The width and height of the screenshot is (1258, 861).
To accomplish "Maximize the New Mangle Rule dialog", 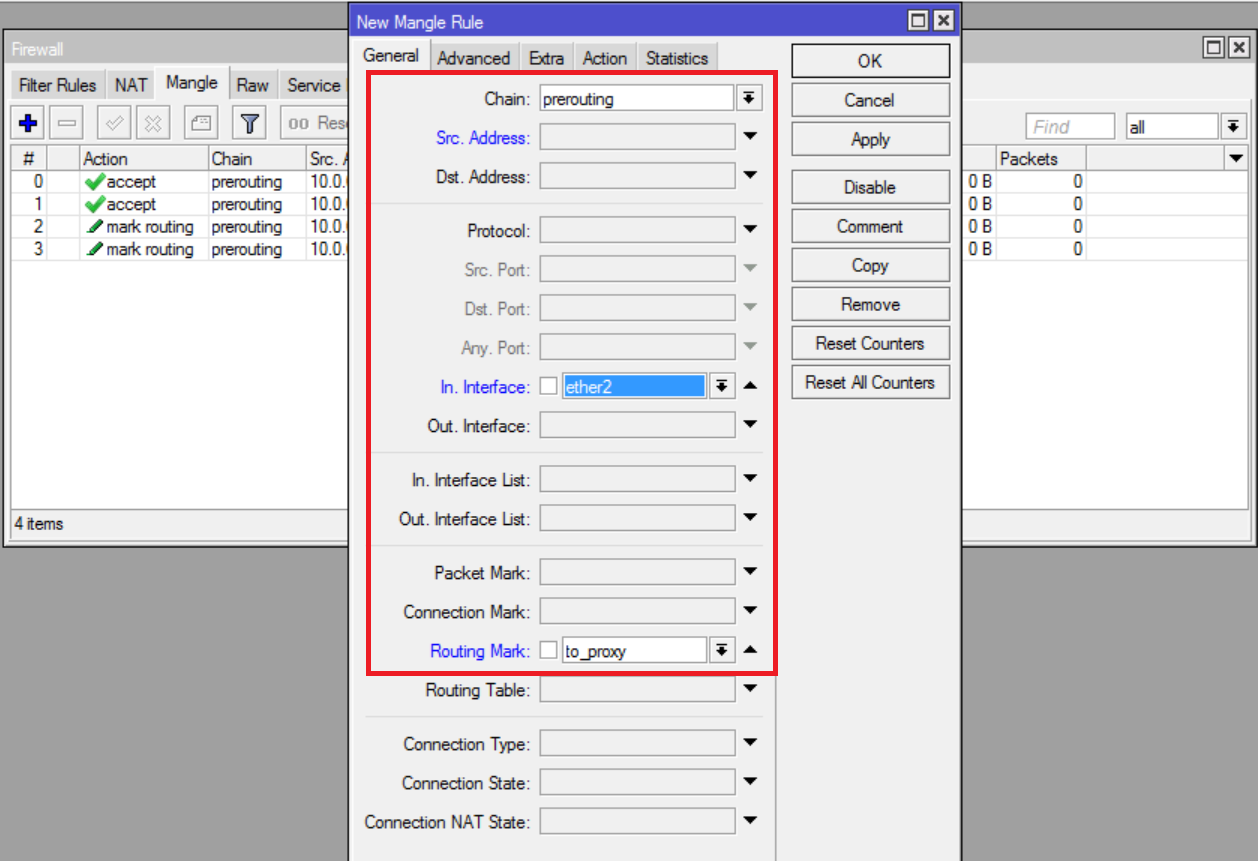I will point(918,21).
